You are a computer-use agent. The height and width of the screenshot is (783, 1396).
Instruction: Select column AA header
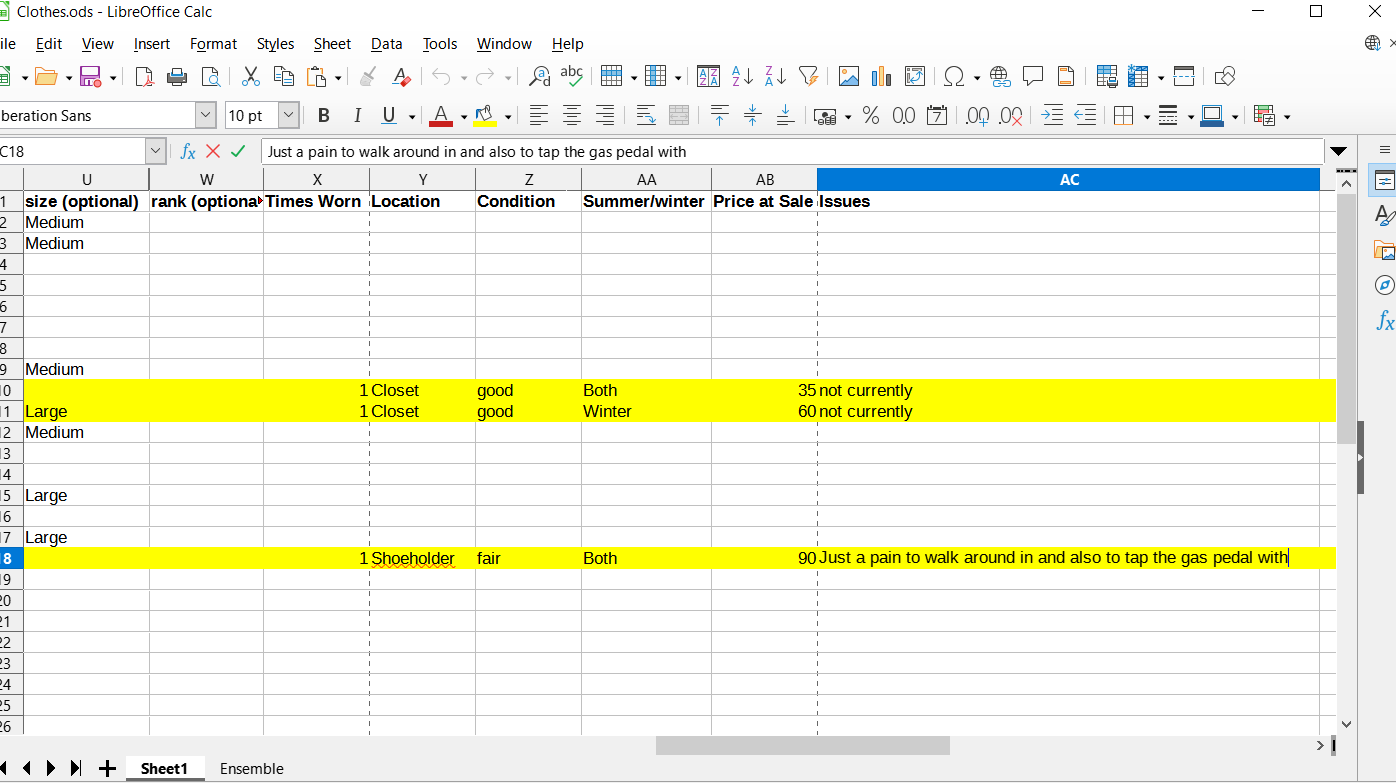click(646, 180)
